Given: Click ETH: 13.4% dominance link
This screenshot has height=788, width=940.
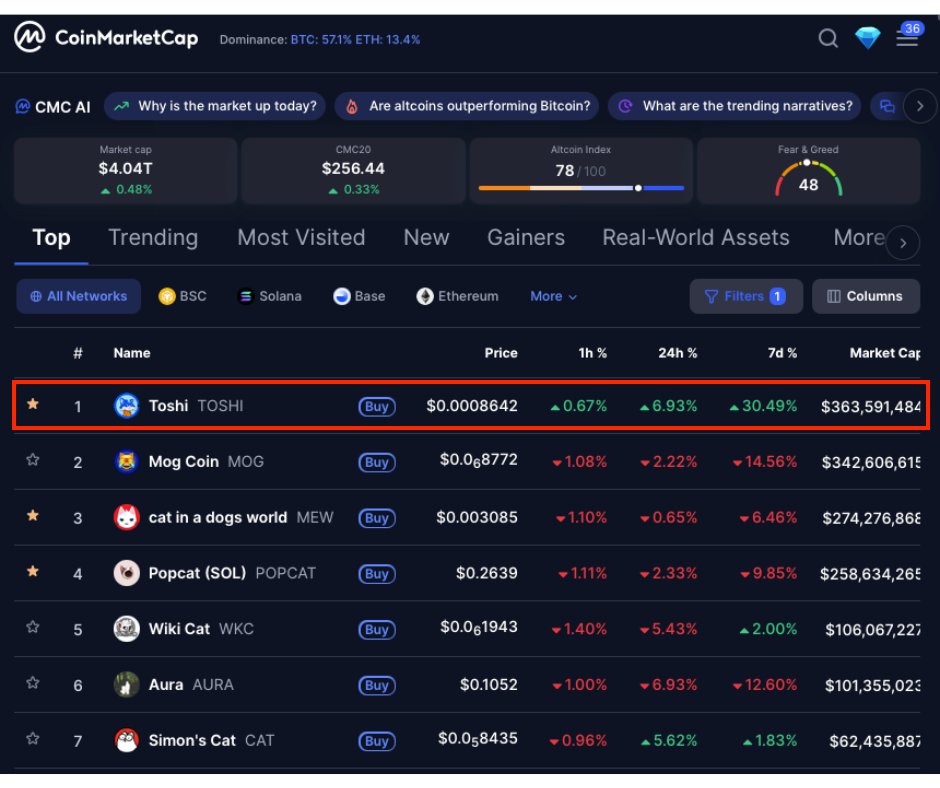Looking at the screenshot, I should click(x=387, y=40).
